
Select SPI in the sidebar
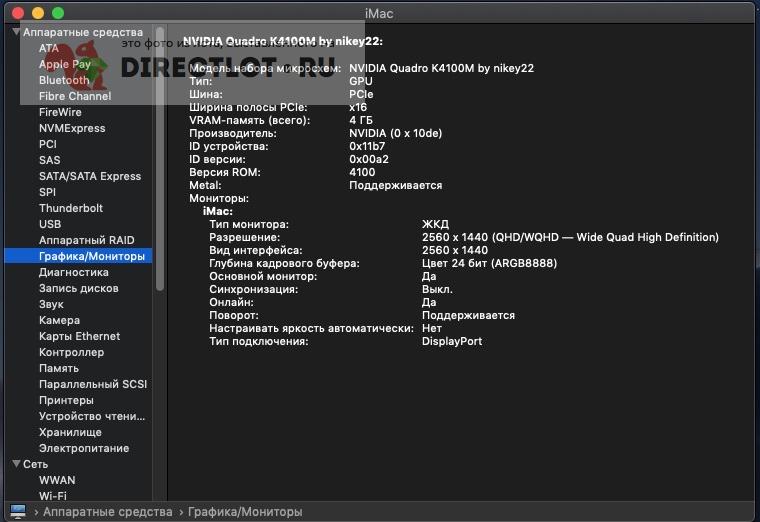47,192
